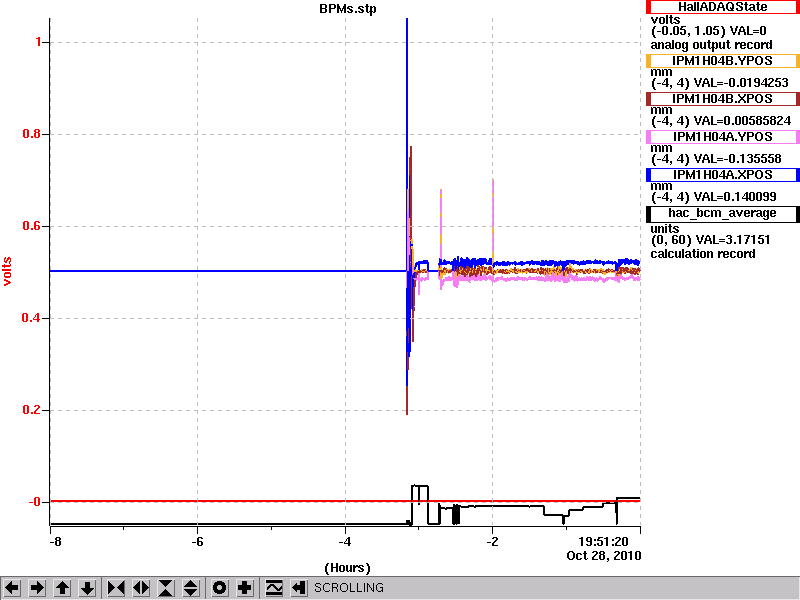The image size is (800, 600).
Task: Pan the plot right with right arrow
Action: tap(37, 588)
